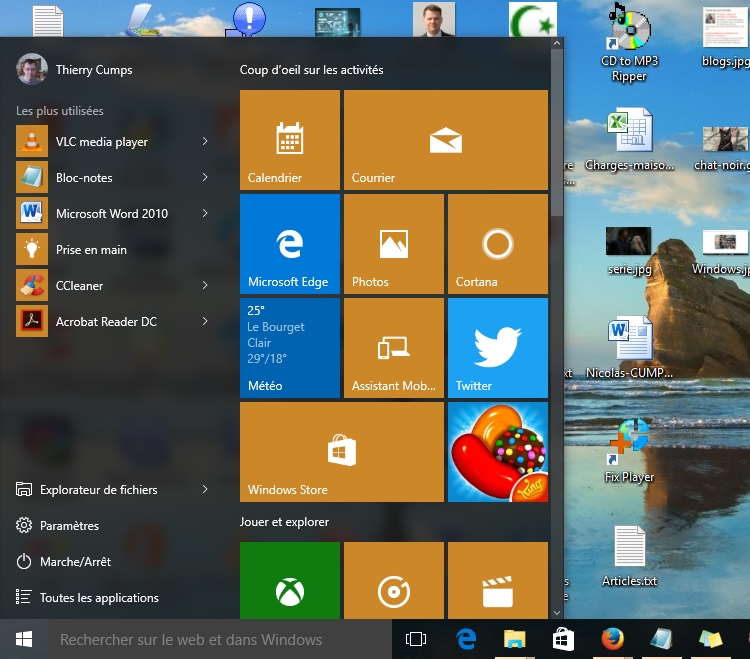Open the Photos tile

pos(394,244)
